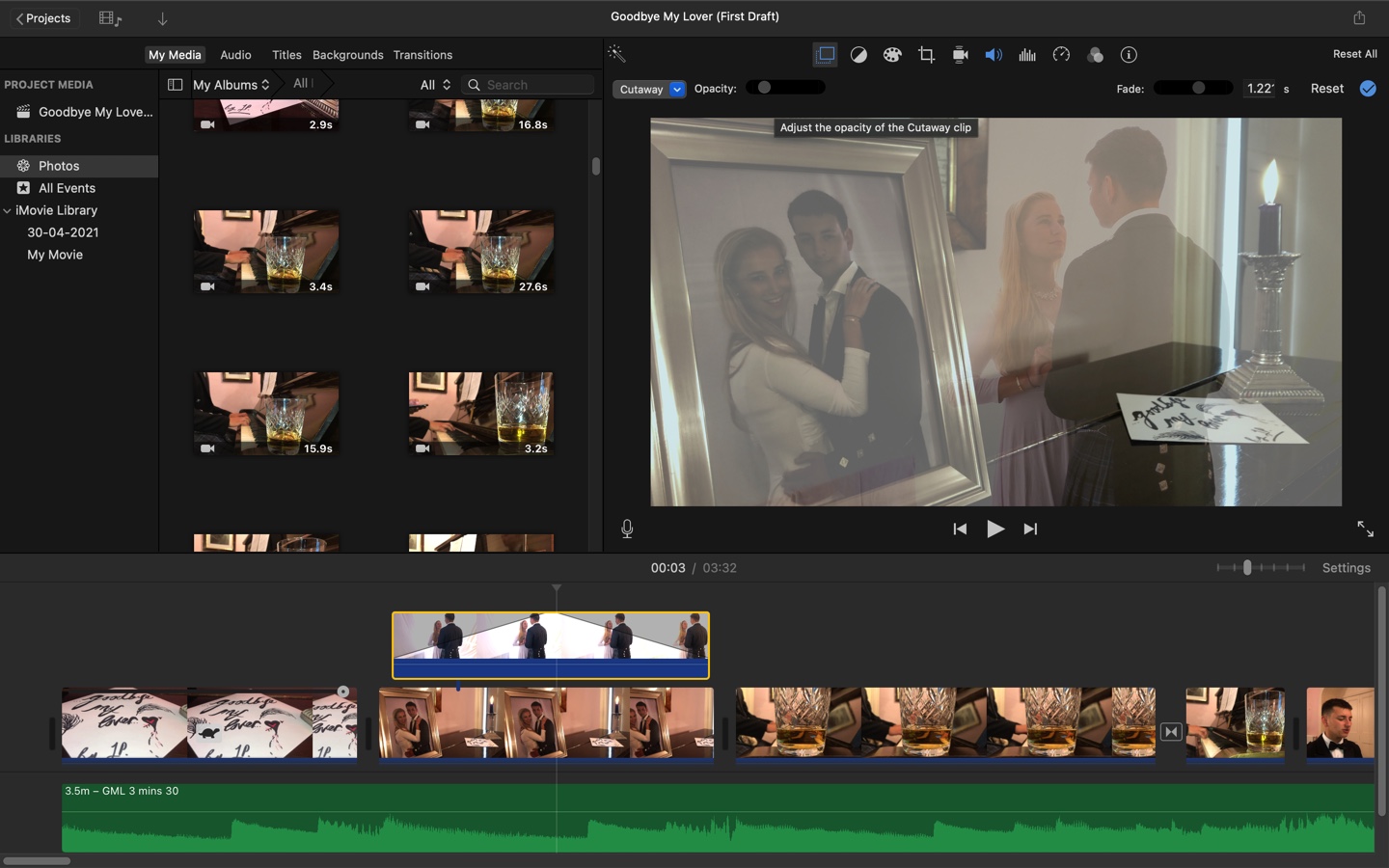The width and height of the screenshot is (1389, 868).
Task: Click the media Search field
Action: tap(528, 85)
